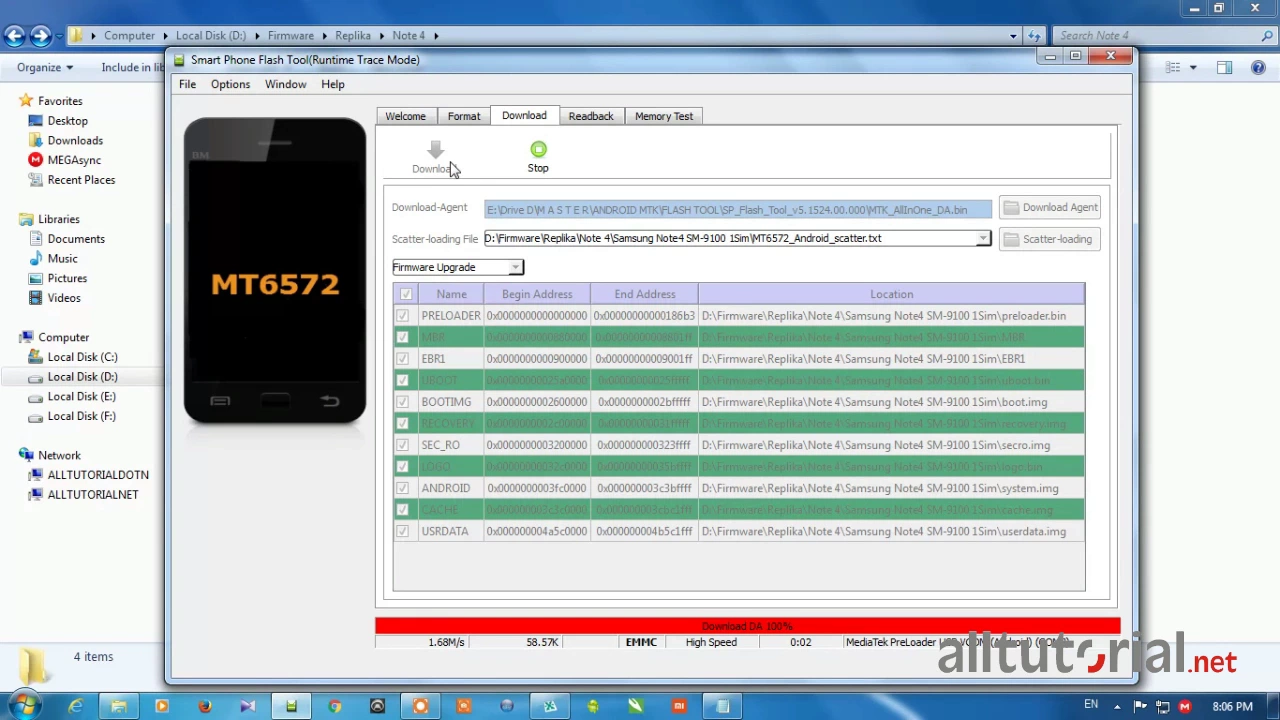Click the green Stop icon
Screen dimensions: 1280x720
[538, 149]
